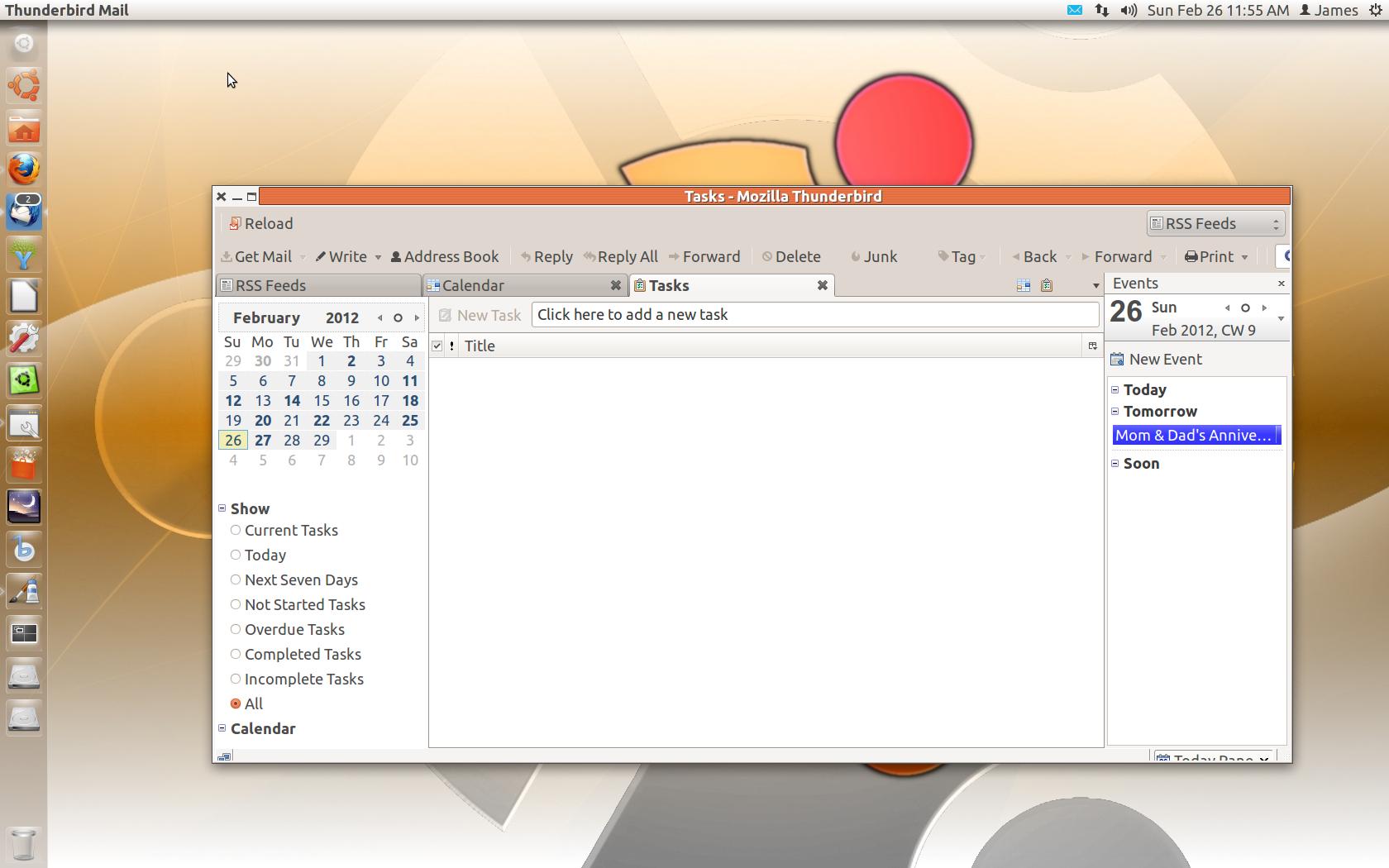The width and height of the screenshot is (1389, 868).
Task: Create a New Event in Events pane
Action: [x=1156, y=360]
